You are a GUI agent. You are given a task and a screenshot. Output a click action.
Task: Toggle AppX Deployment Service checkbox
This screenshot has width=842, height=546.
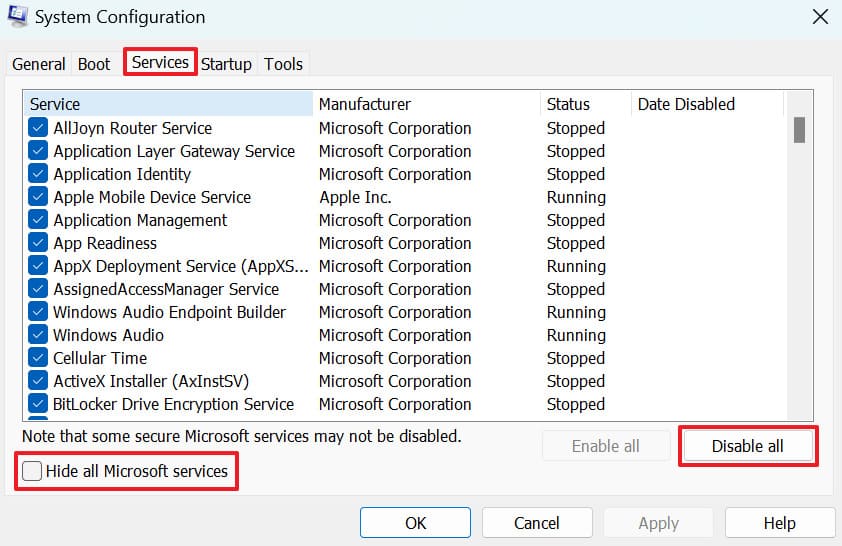click(x=38, y=266)
